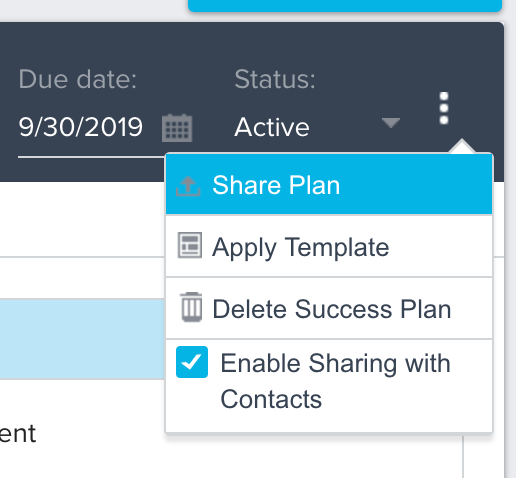Click the Share Plan upload icon
The height and width of the screenshot is (478, 516).
click(x=188, y=186)
